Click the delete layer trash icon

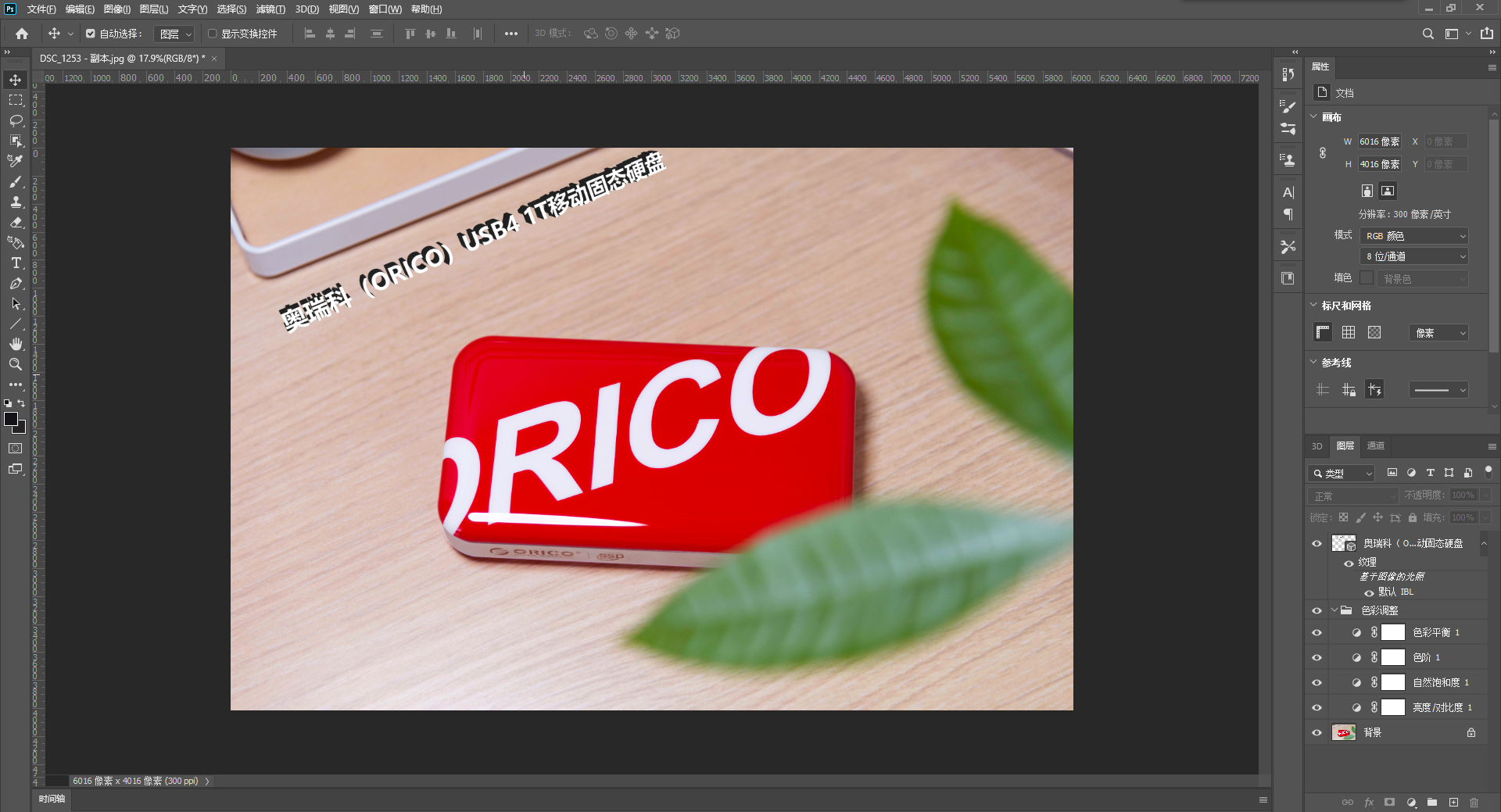(x=1474, y=802)
